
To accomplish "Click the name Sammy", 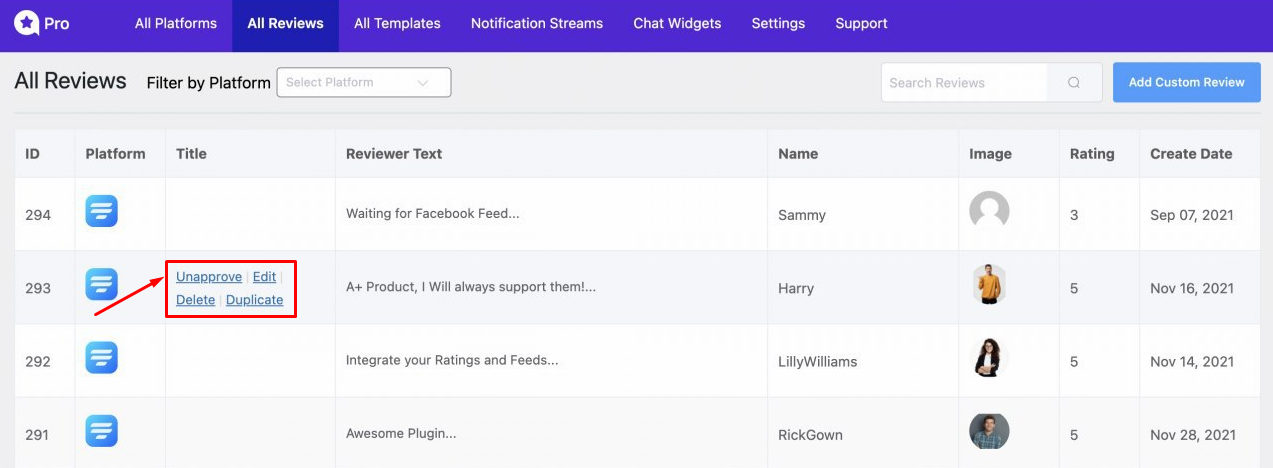I will click(x=802, y=215).
